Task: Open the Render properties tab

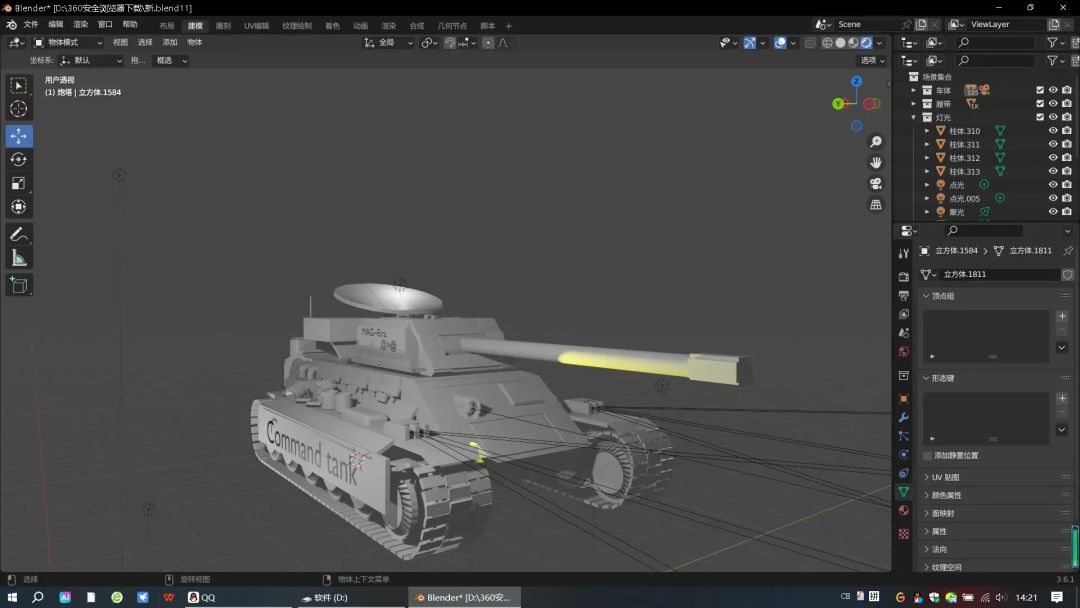Action: [904, 277]
